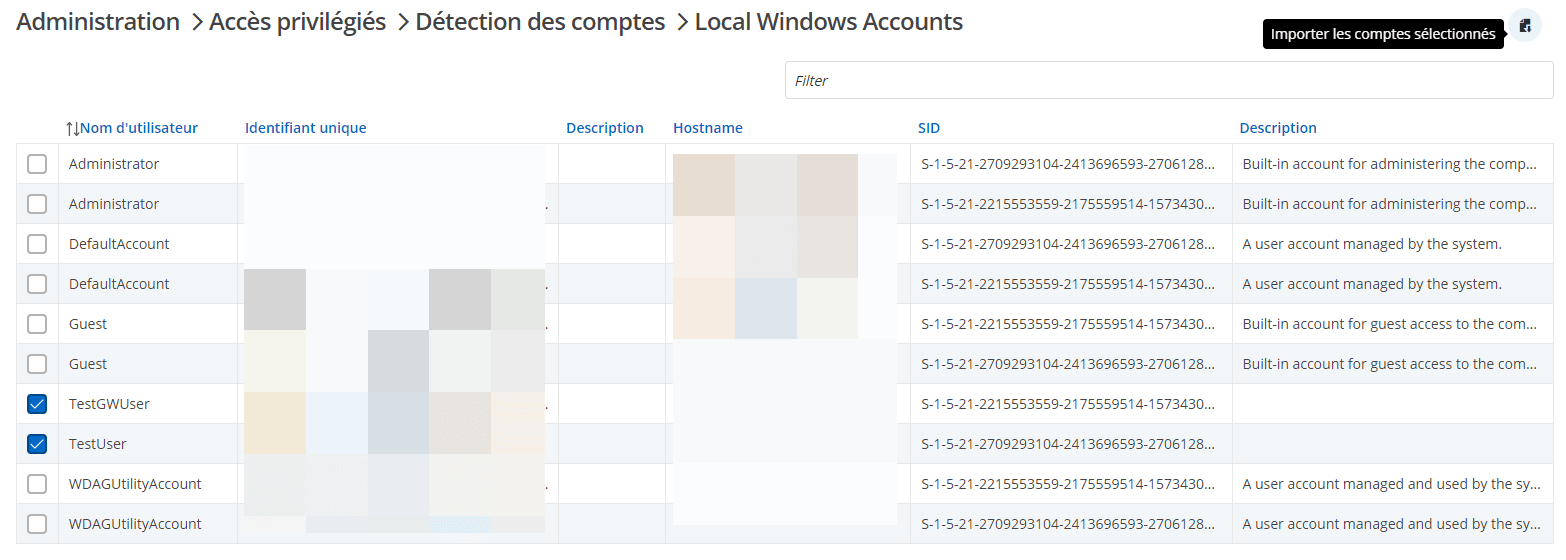
Task: Check the second Guest row checkbox
Action: pos(37,364)
